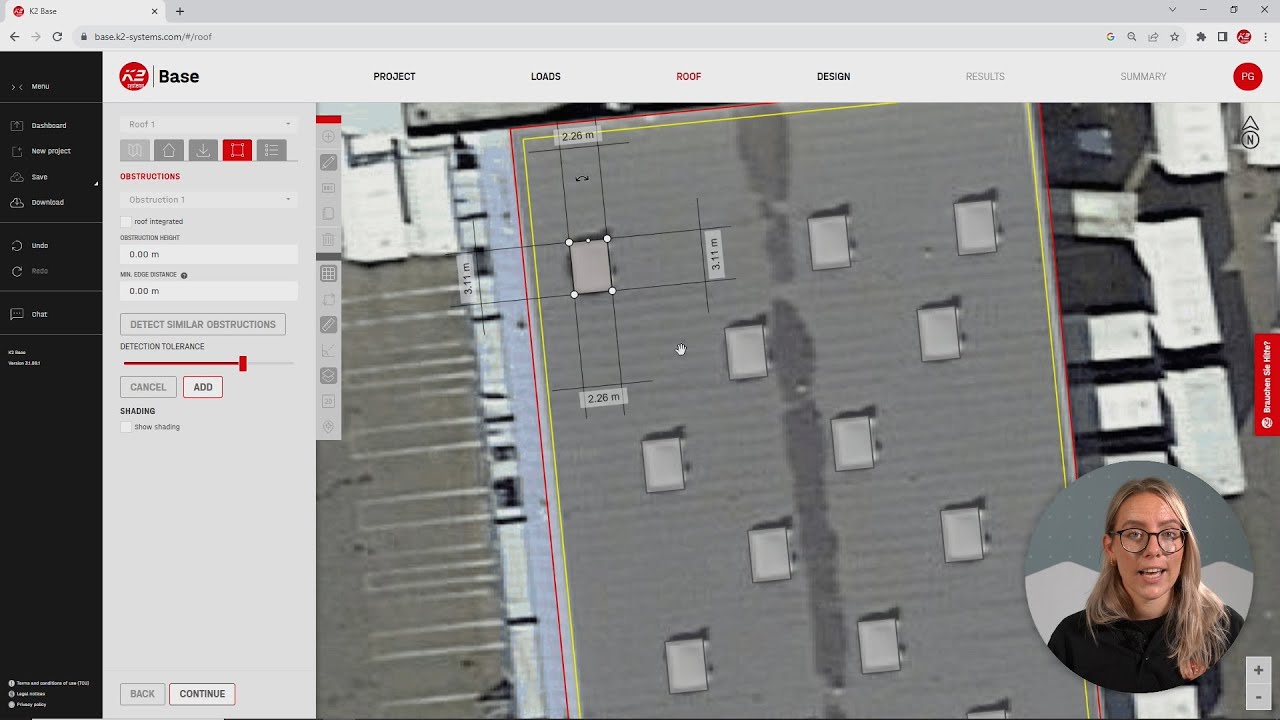Click the K2 Base logo

(x=159, y=77)
